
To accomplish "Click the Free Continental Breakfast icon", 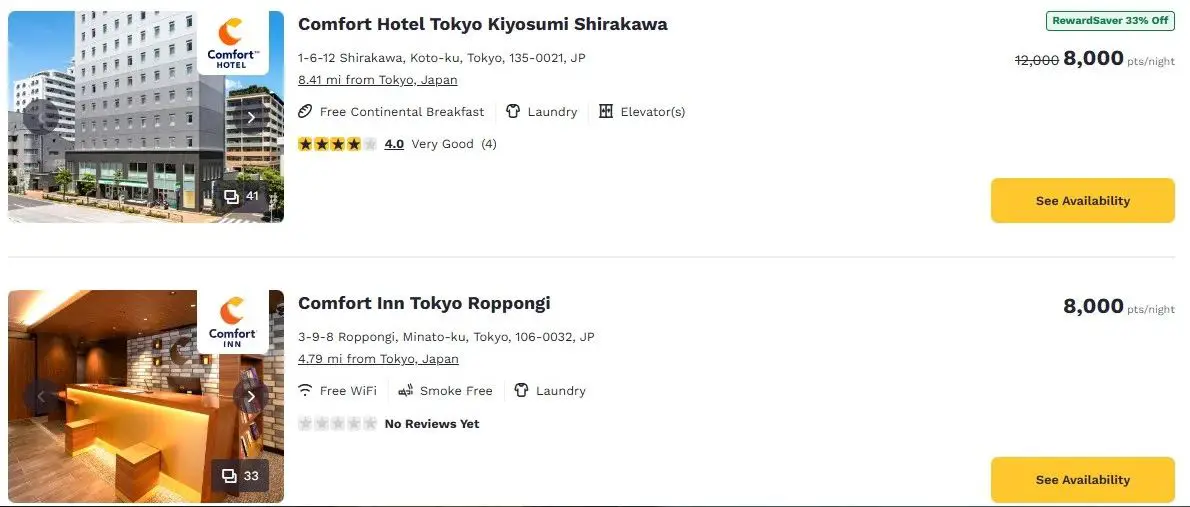I will (306, 112).
